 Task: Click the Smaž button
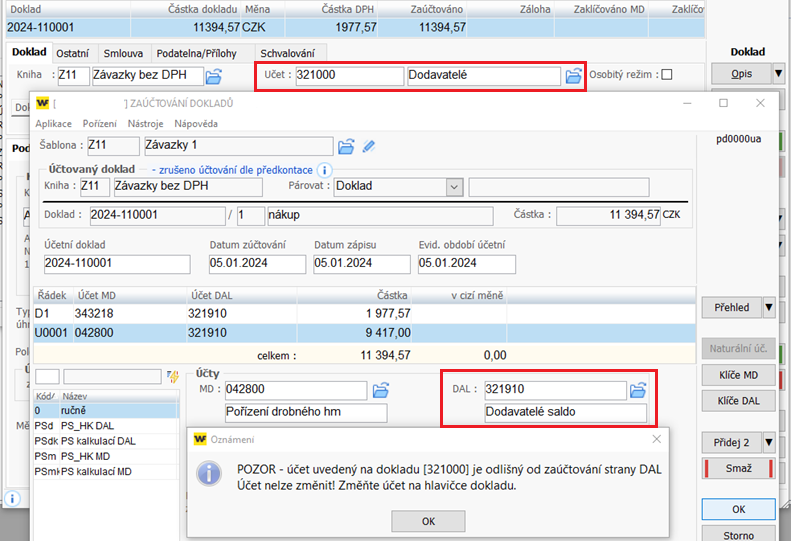(x=739, y=469)
